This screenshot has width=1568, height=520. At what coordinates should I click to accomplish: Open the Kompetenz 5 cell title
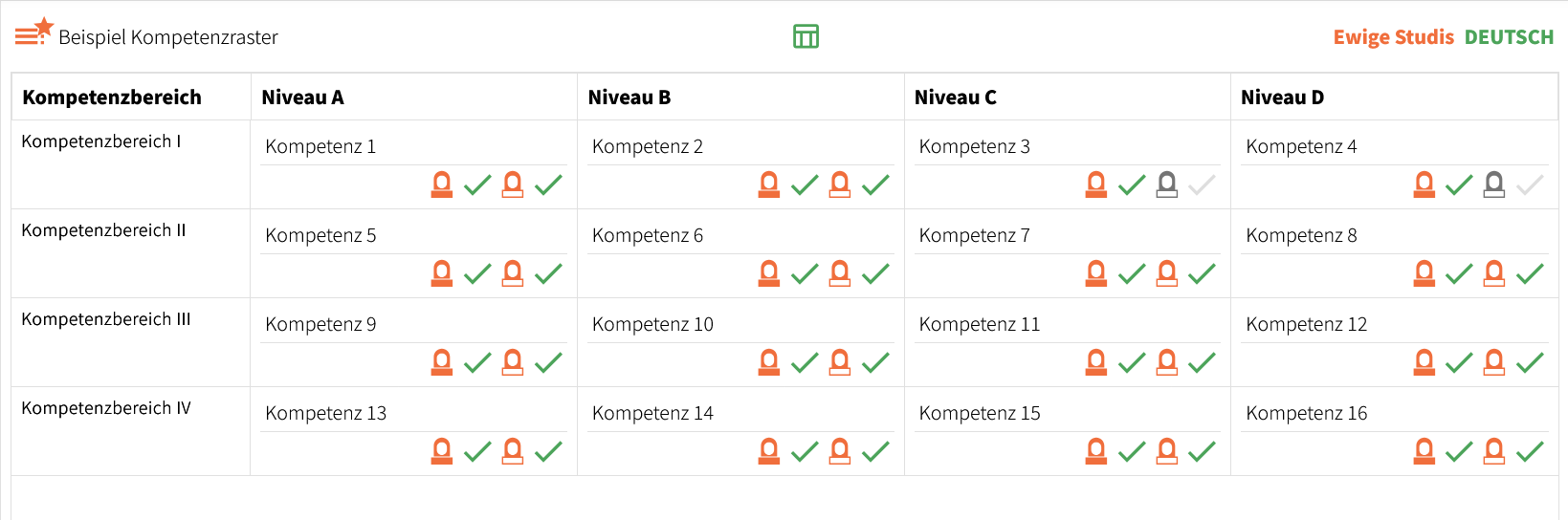coord(320,235)
